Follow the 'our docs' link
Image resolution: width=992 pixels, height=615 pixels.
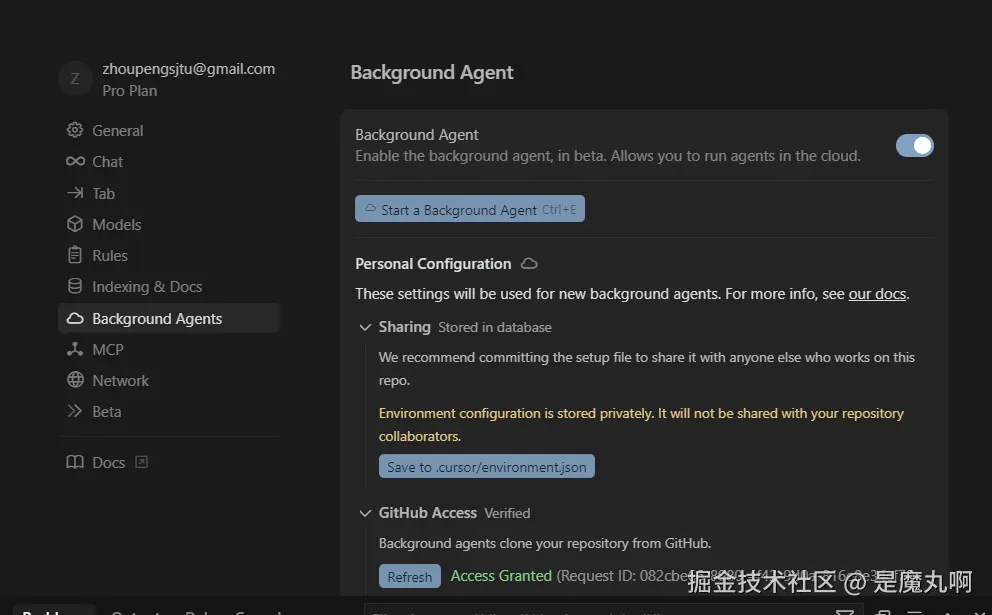pos(877,294)
